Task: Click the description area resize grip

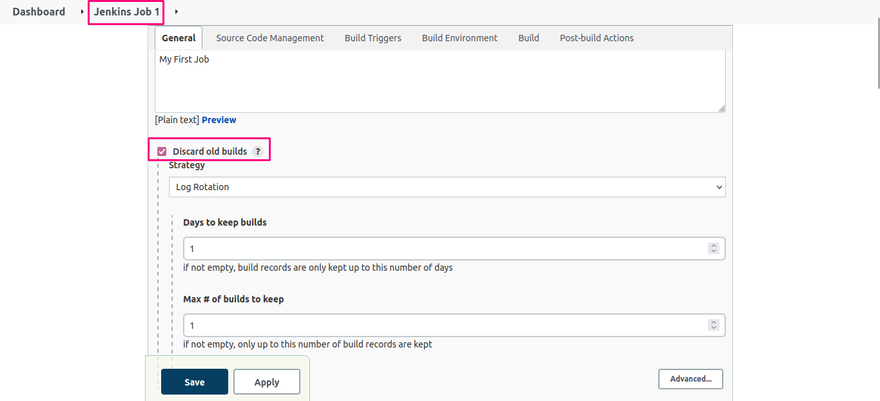Action: click(x=721, y=109)
